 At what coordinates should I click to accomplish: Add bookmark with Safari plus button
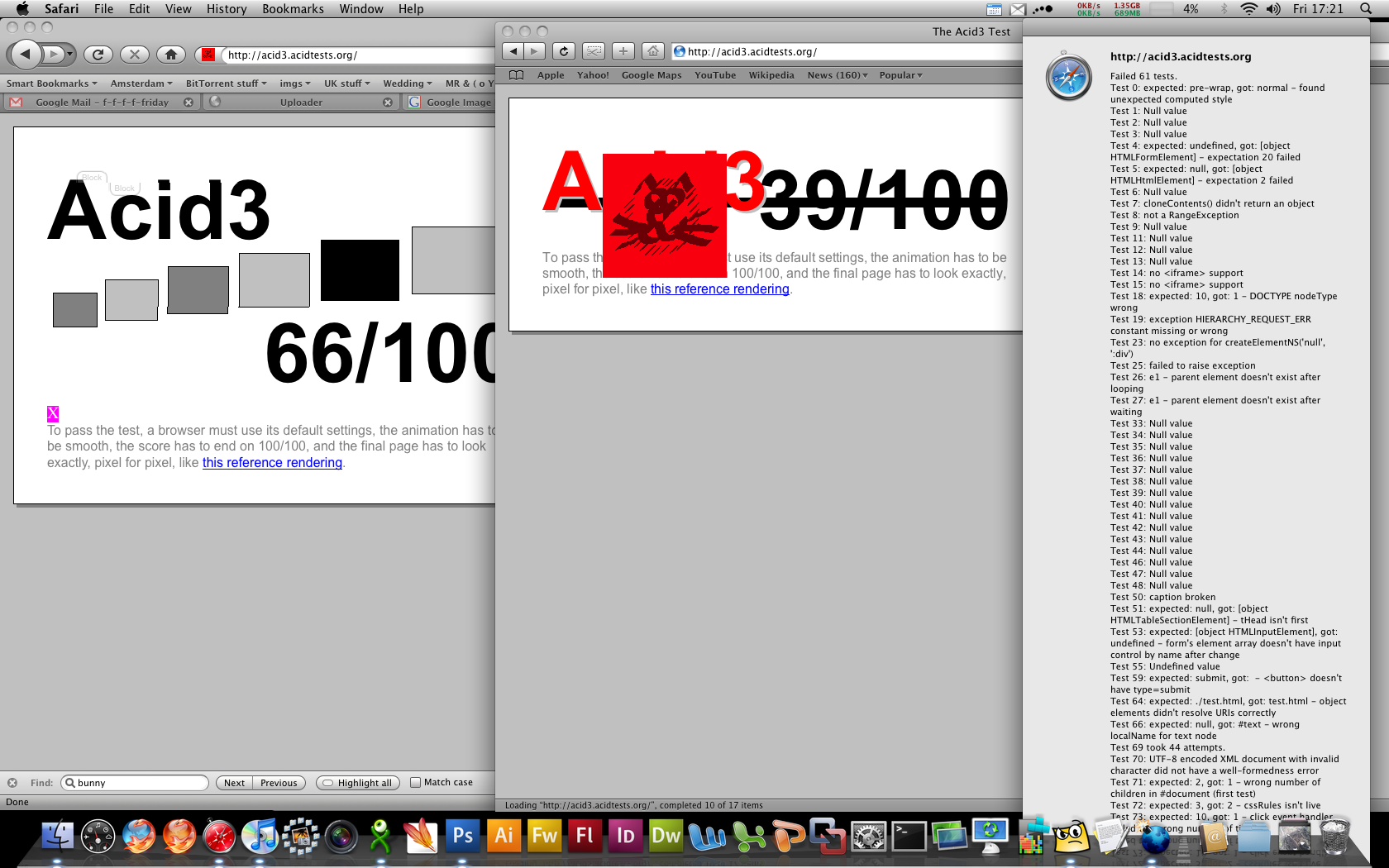click(x=623, y=51)
